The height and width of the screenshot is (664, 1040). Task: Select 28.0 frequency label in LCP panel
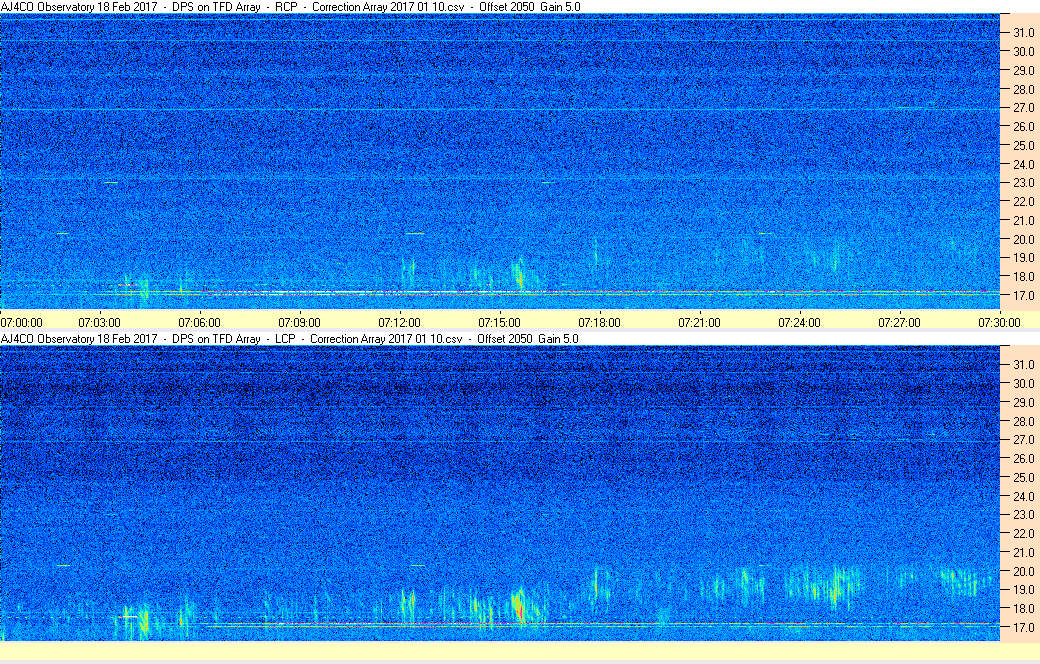(x=1023, y=421)
